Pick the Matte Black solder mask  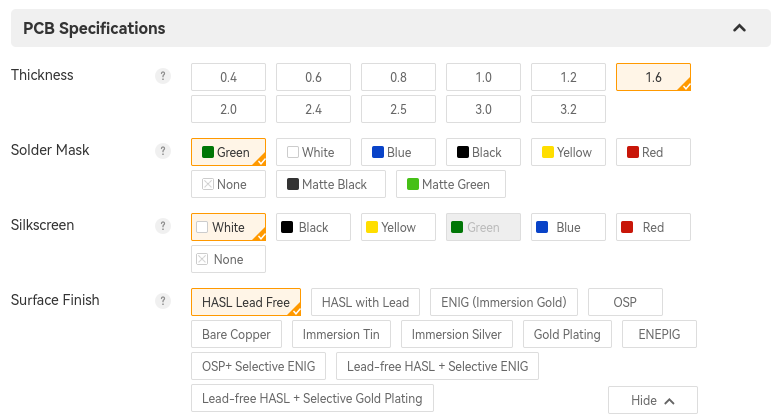[331, 184]
